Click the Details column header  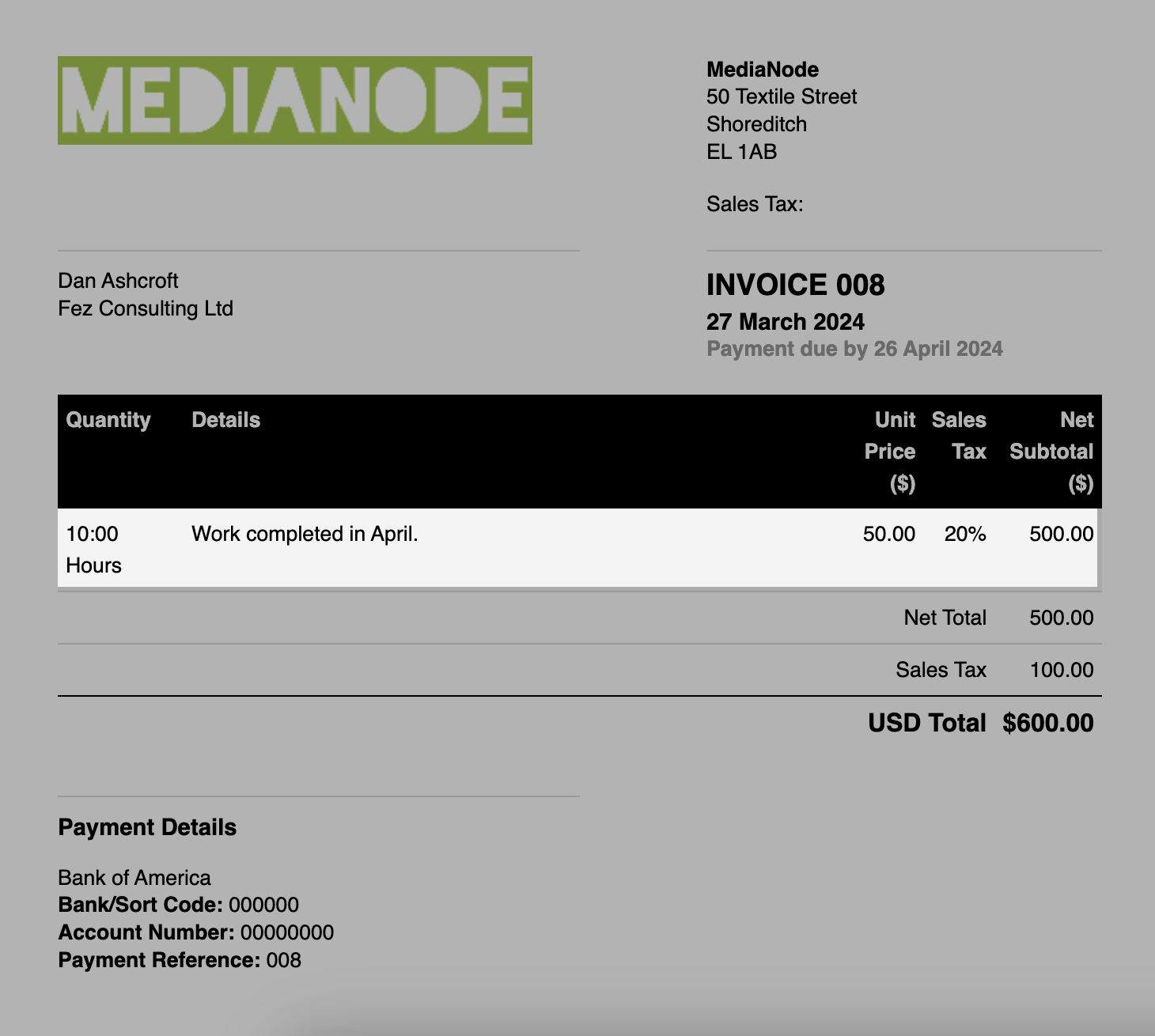click(x=225, y=420)
